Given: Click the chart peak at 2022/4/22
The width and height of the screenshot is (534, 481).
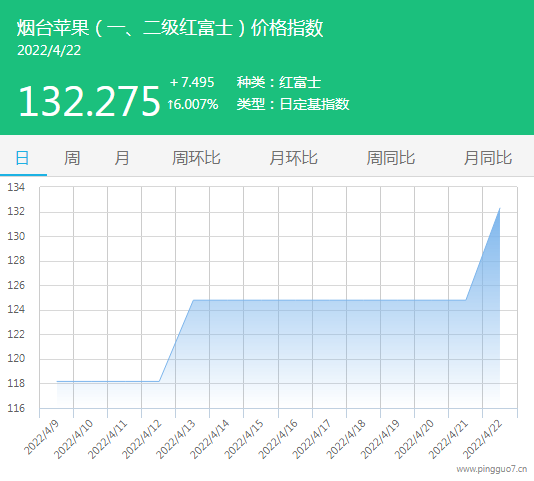Looking at the screenshot, I should pyautogui.click(x=500, y=208).
